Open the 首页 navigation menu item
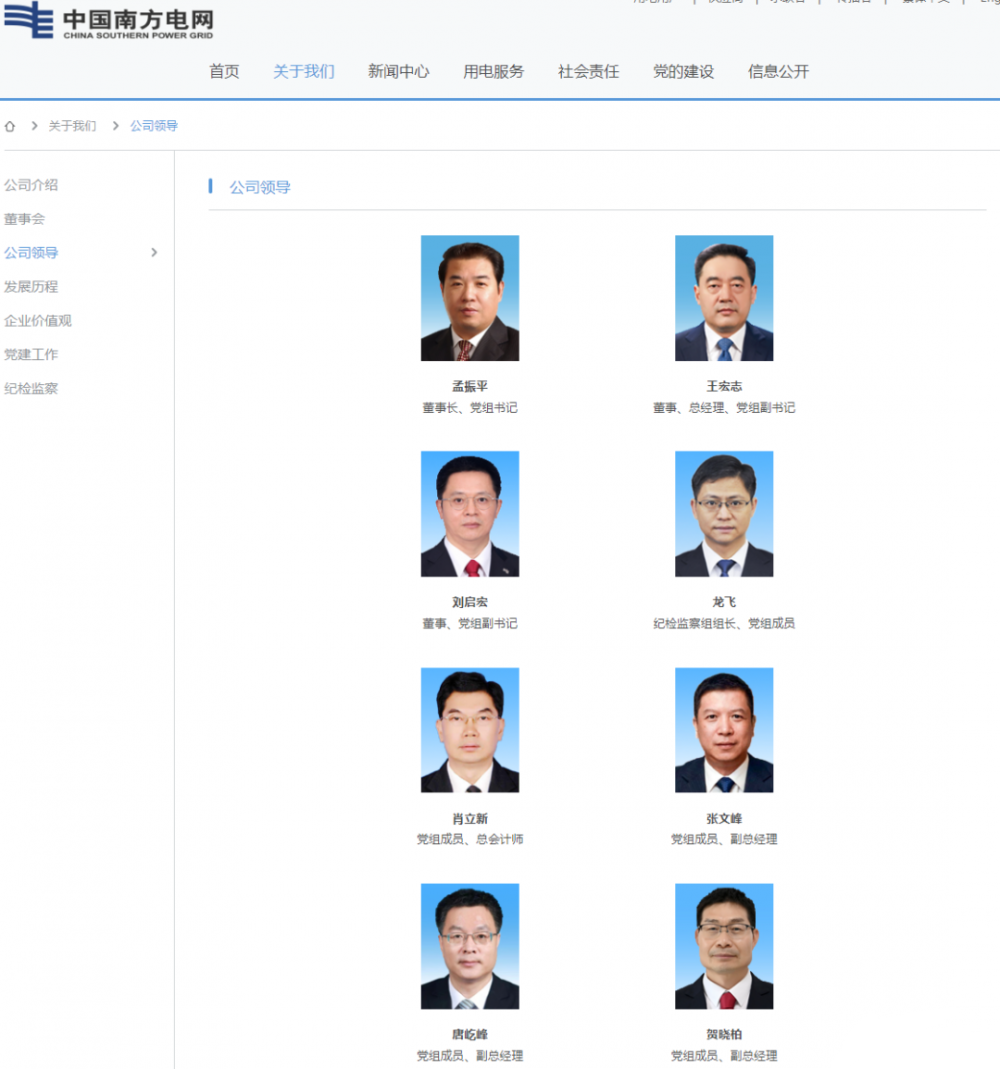This screenshot has width=1000, height=1069. click(224, 72)
